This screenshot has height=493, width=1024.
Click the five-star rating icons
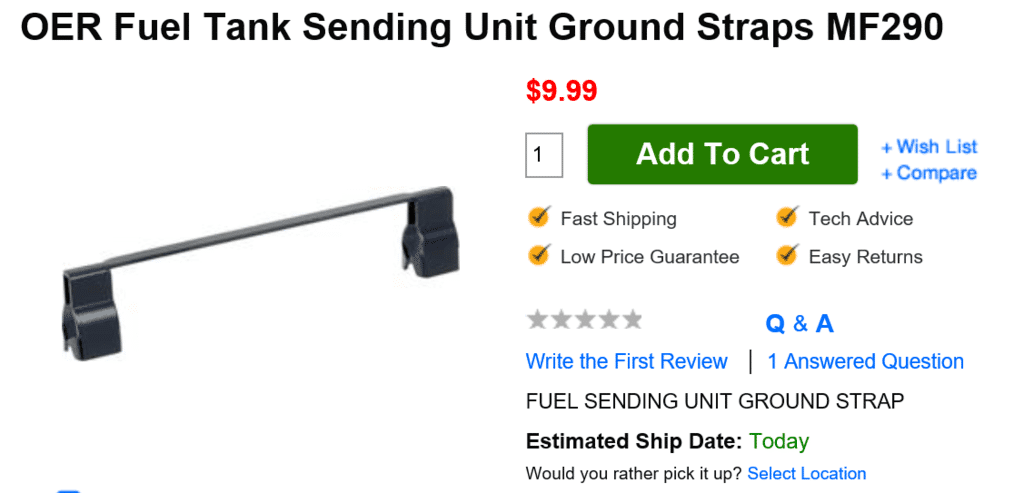(x=584, y=320)
